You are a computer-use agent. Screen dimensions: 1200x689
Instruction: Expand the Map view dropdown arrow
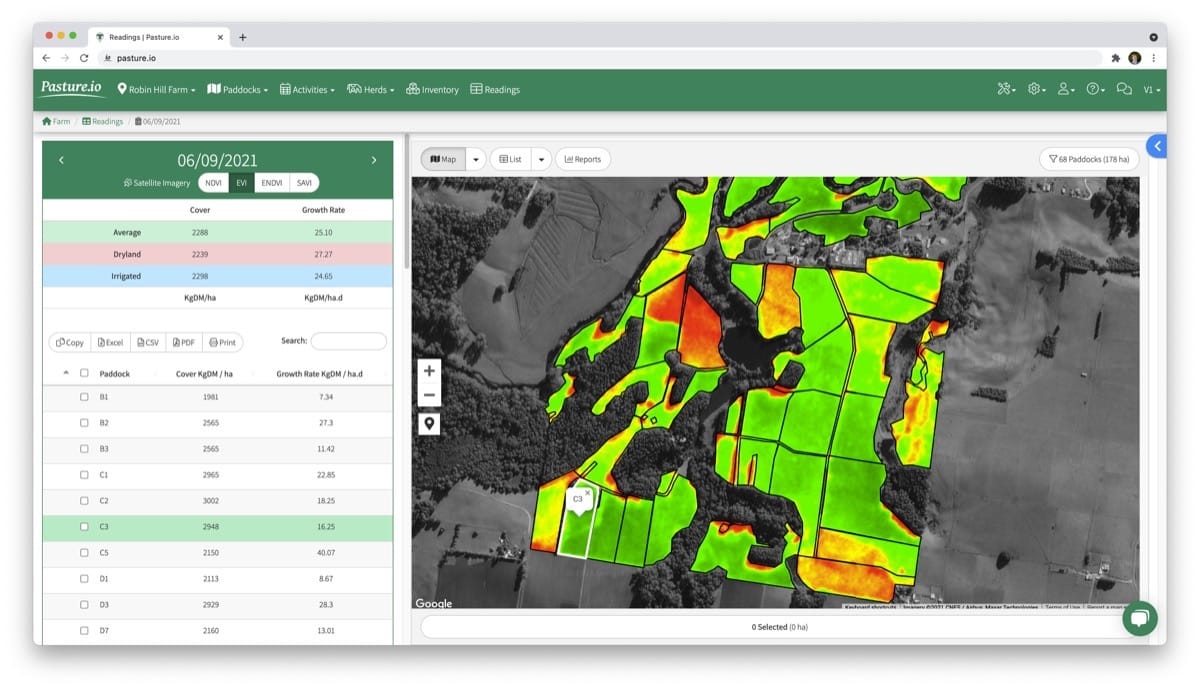pyautogui.click(x=476, y=159)
